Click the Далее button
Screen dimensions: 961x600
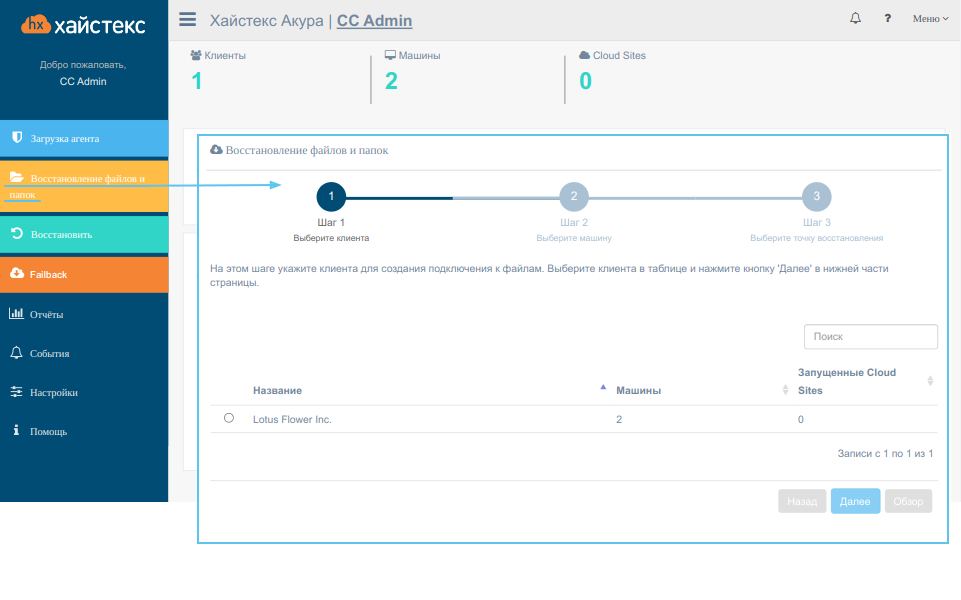point(855,501)
